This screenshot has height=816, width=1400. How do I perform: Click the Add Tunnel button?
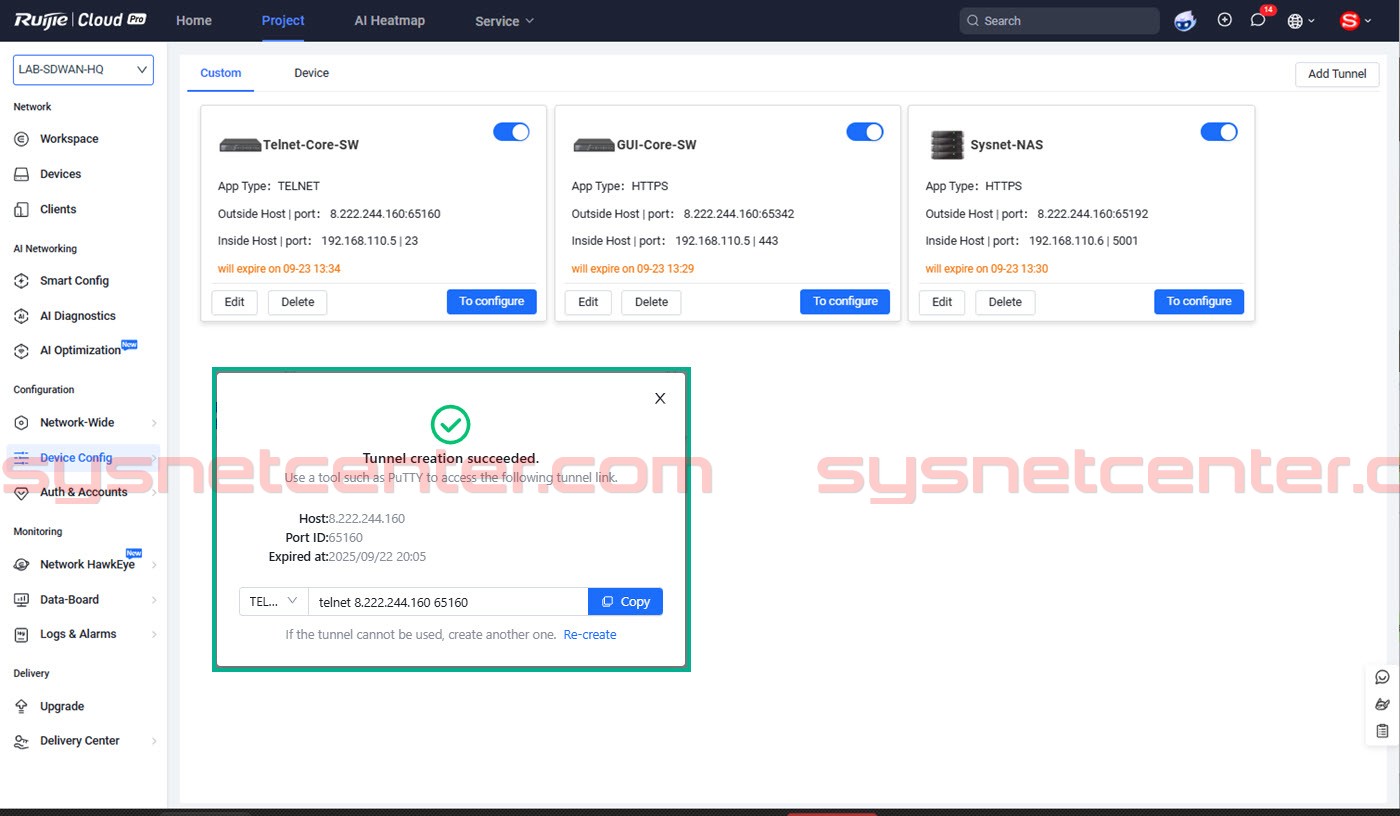(x=1337, y=74)
